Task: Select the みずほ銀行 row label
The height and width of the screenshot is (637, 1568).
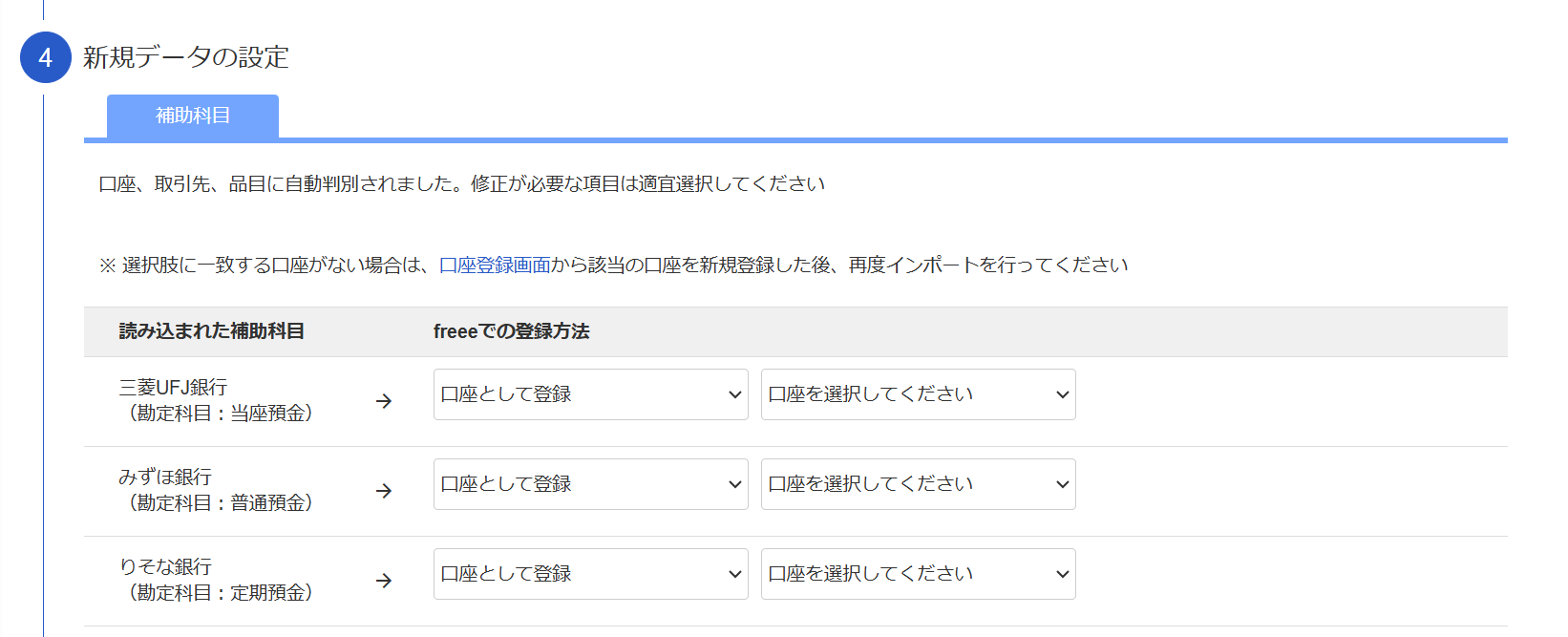Action: pos(165,477)
